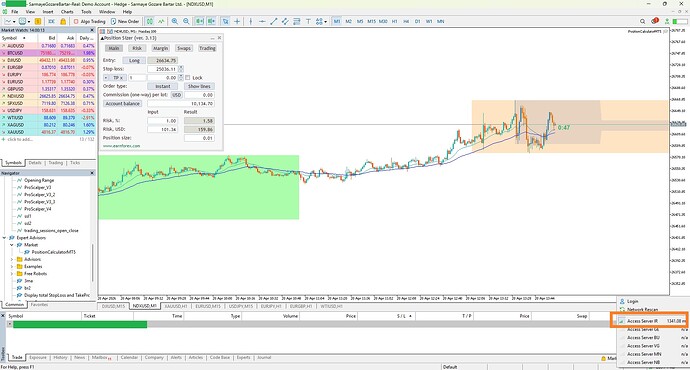The height and width of the screenshot is (370, 690).
Task: Click the Stop-loss value field
Action: point(162,69)
